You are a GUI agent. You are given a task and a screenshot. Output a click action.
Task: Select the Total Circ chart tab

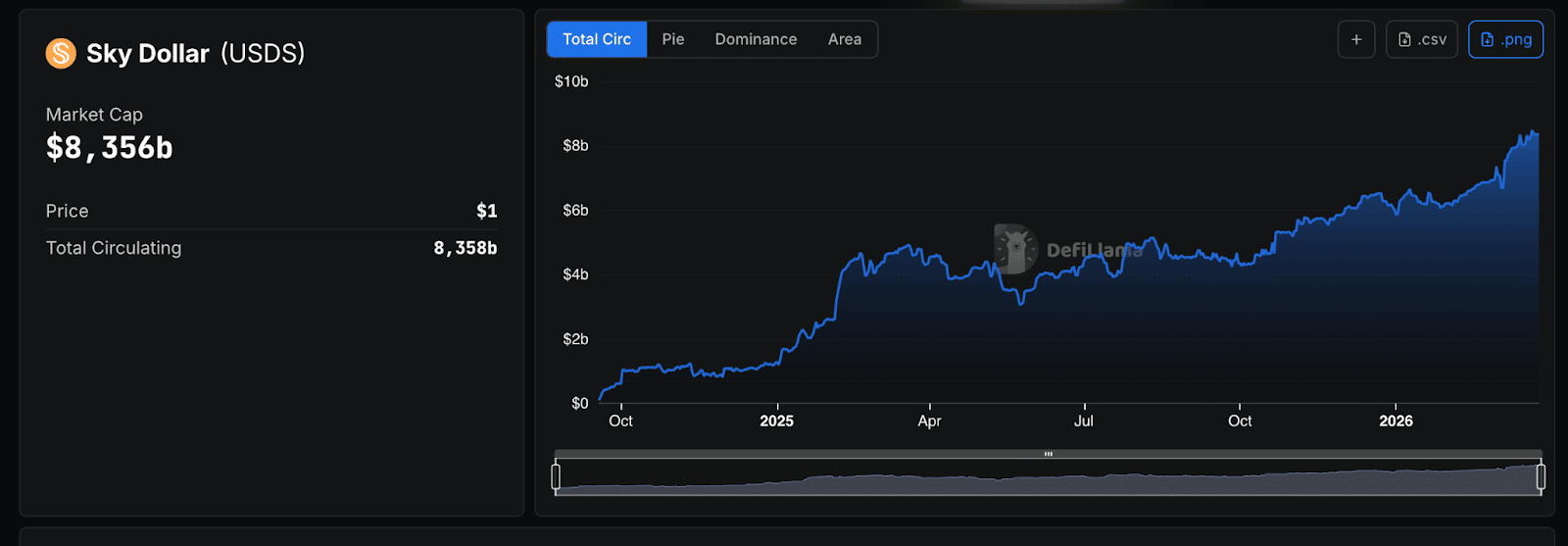pyautogui.click(x=597, y=39)
